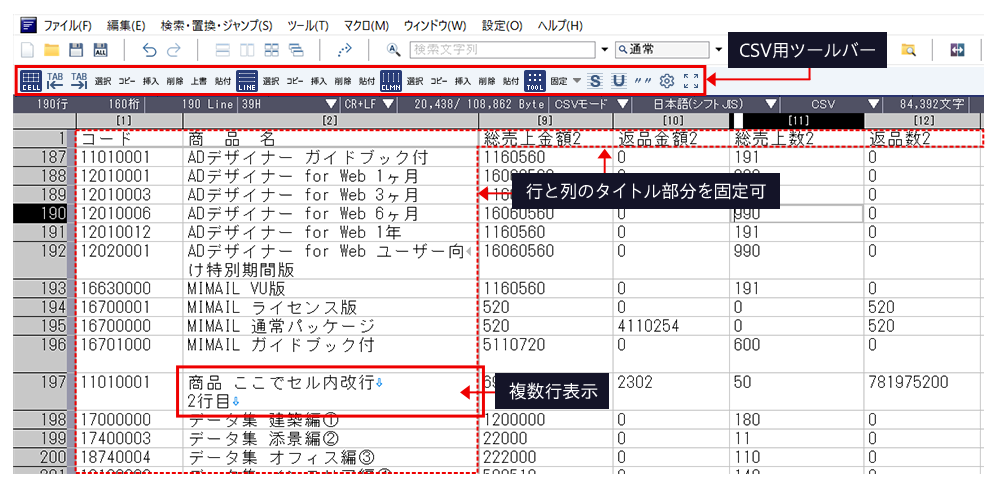This screenshot has width=1000, height=492.
Task: Toggle the double-quote enclosure button
Action: coord(643,81)
